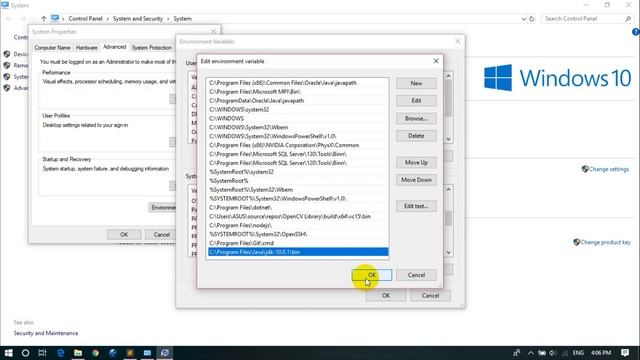Select the %SystemRoot%\system32 entry
Viewport: 640px width, 360px height.
tap(298, 172)
